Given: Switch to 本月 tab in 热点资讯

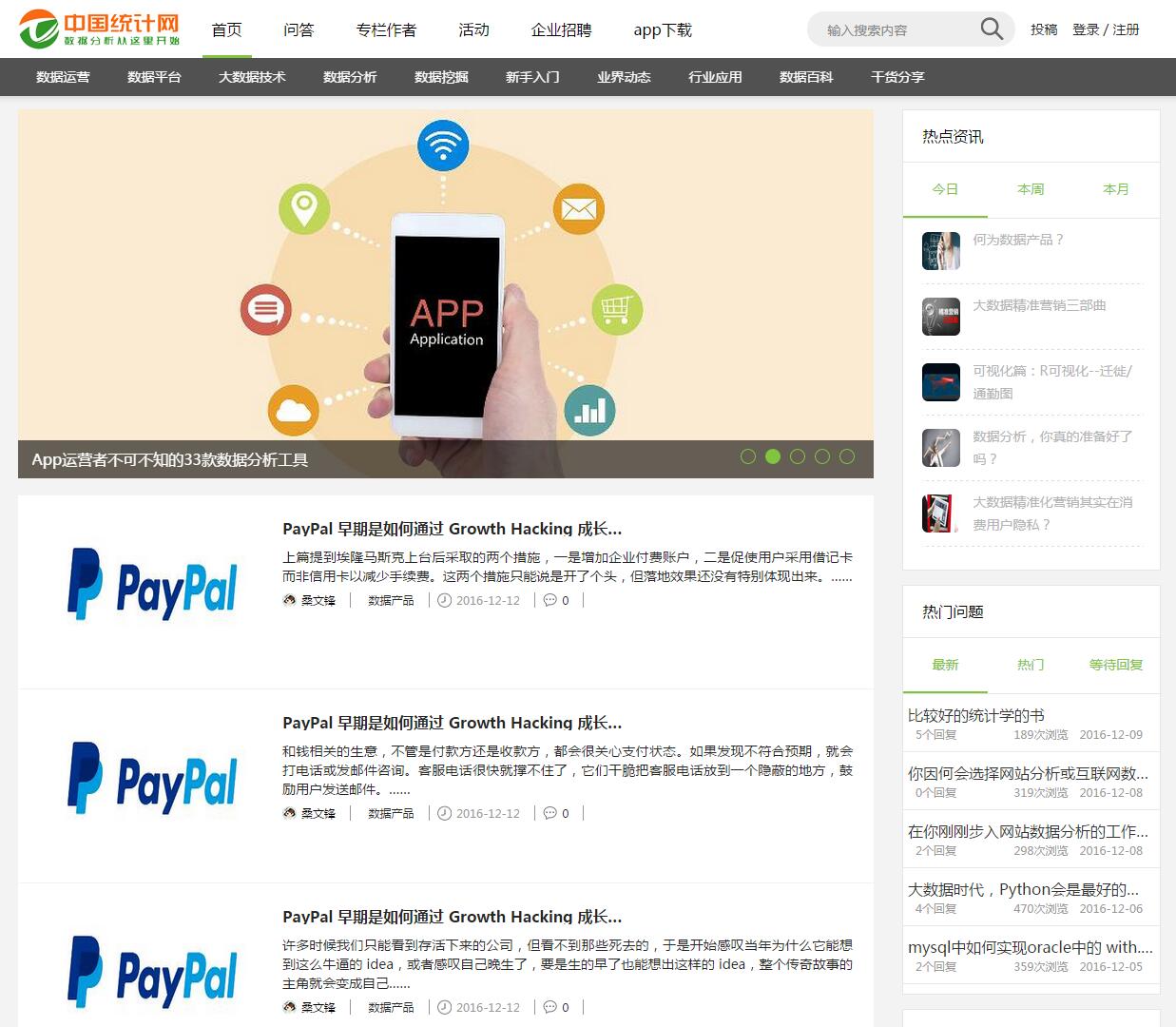Looking at the screenshot, I should [1116, 189].
